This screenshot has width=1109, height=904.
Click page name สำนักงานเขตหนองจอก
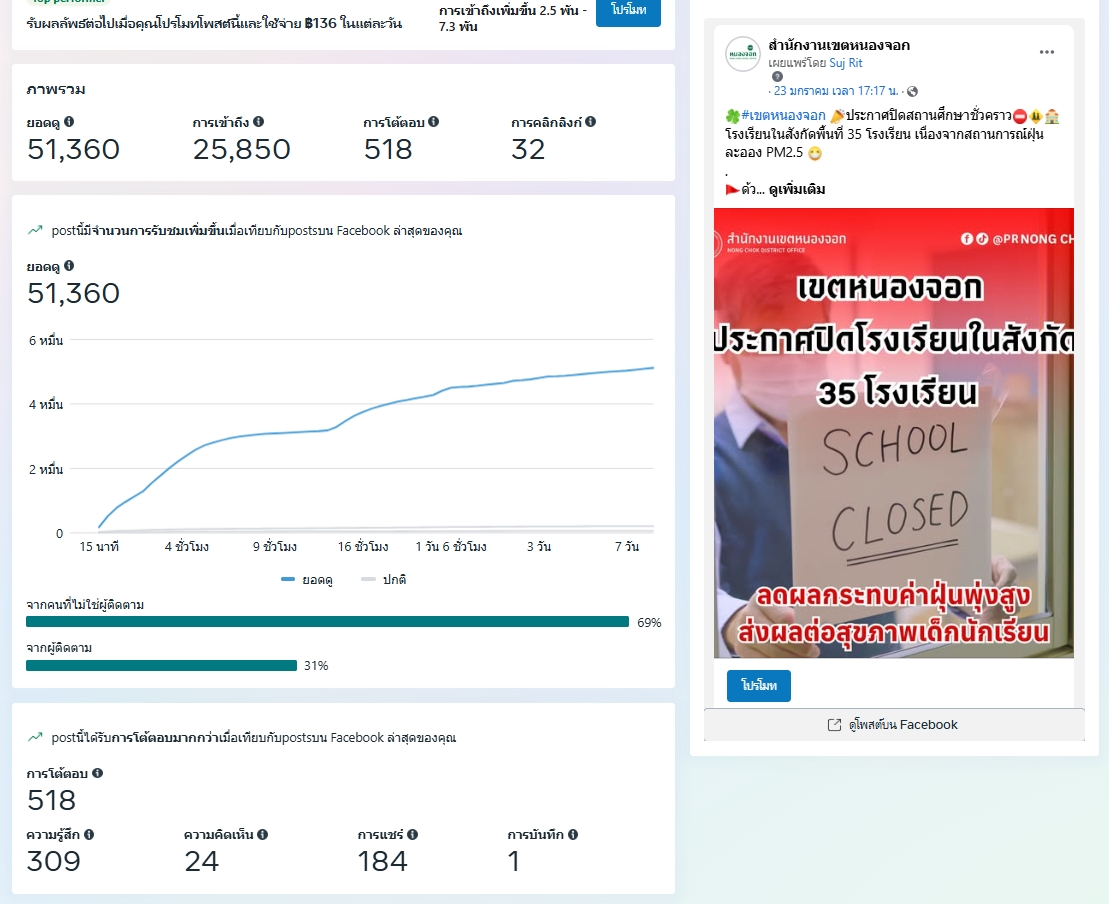click(839, 45)
